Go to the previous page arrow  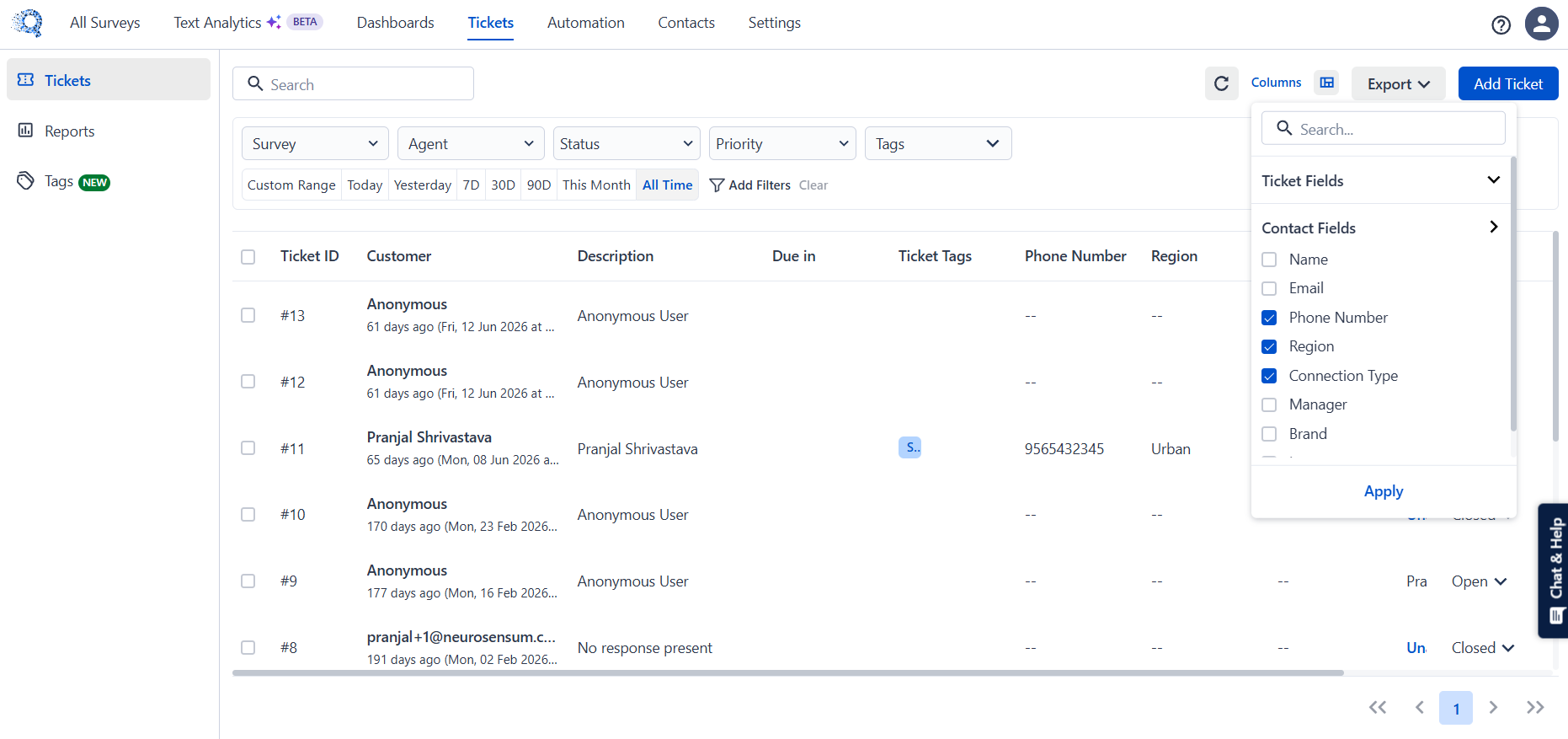pos(1420,708)
